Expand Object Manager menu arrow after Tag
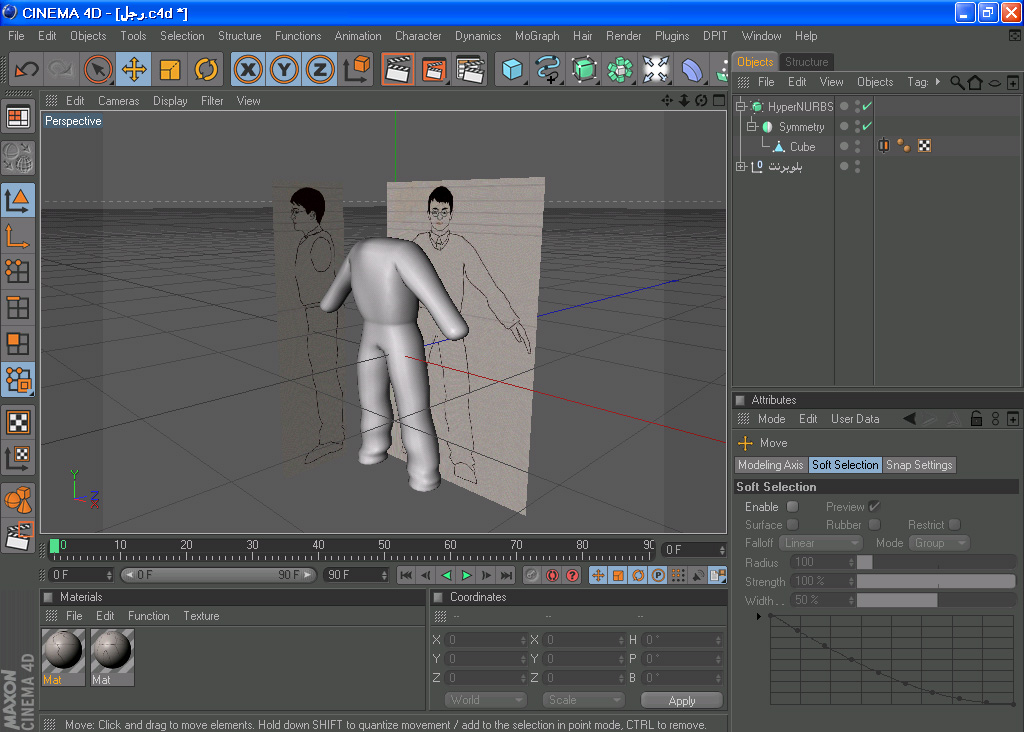Viewport: 1024px width, 732px height. (x=938, y=82)
